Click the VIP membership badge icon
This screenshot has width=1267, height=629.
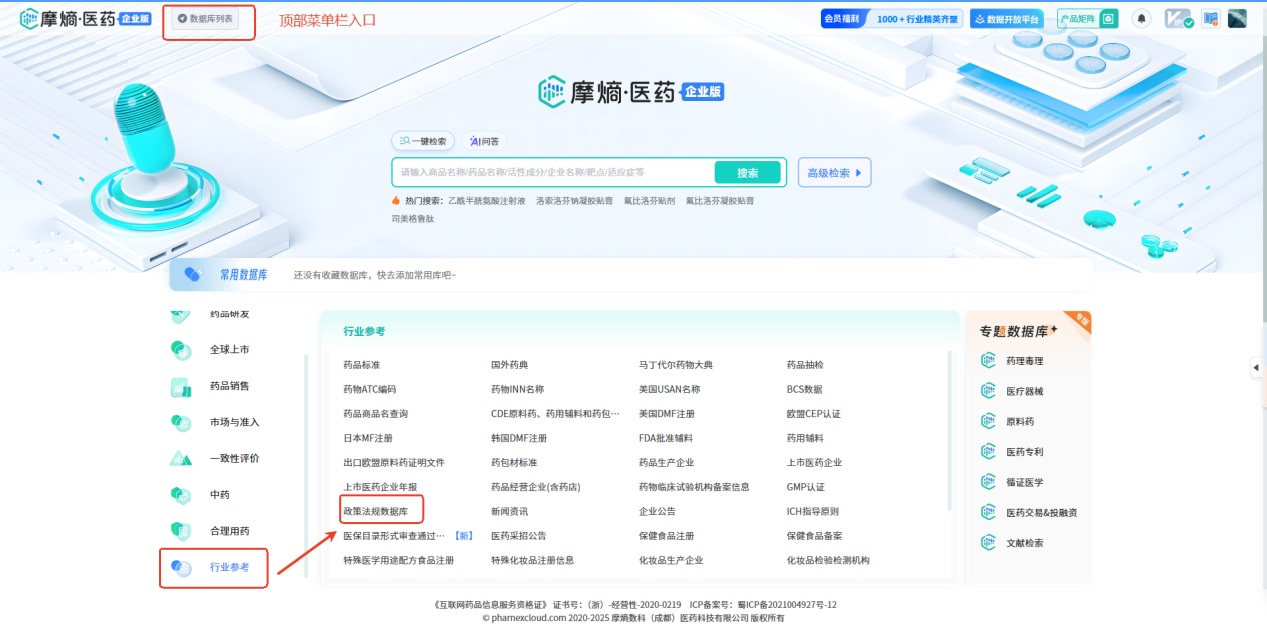(1179, 19)
